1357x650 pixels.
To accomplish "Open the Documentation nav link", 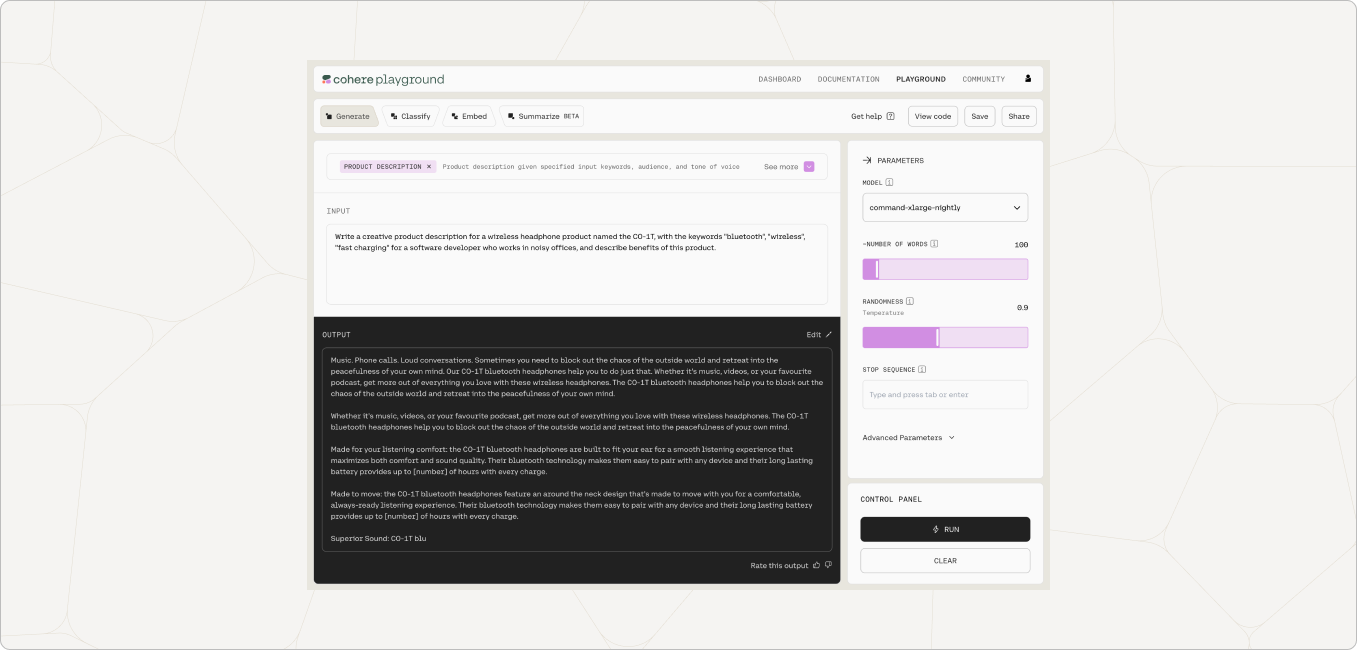I will (x=849, y=79).
